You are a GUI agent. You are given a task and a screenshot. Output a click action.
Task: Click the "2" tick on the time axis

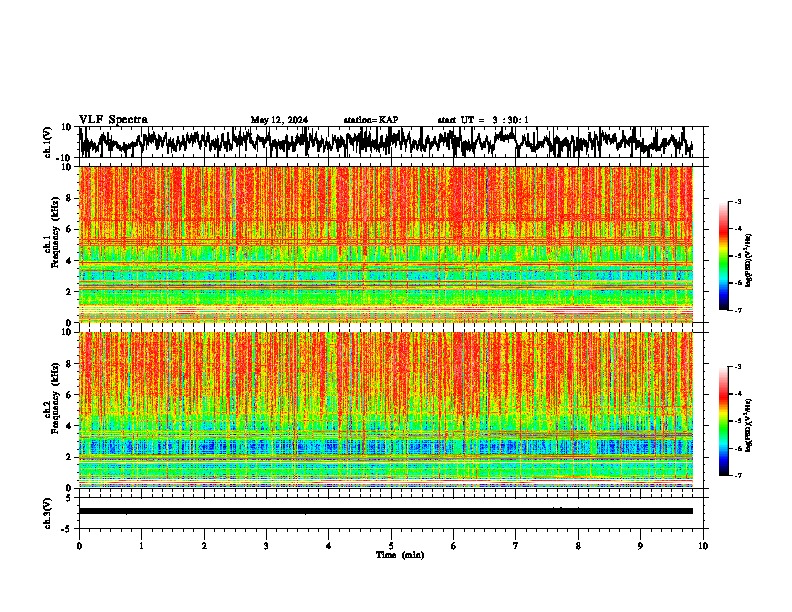click(x=204, y=546)
